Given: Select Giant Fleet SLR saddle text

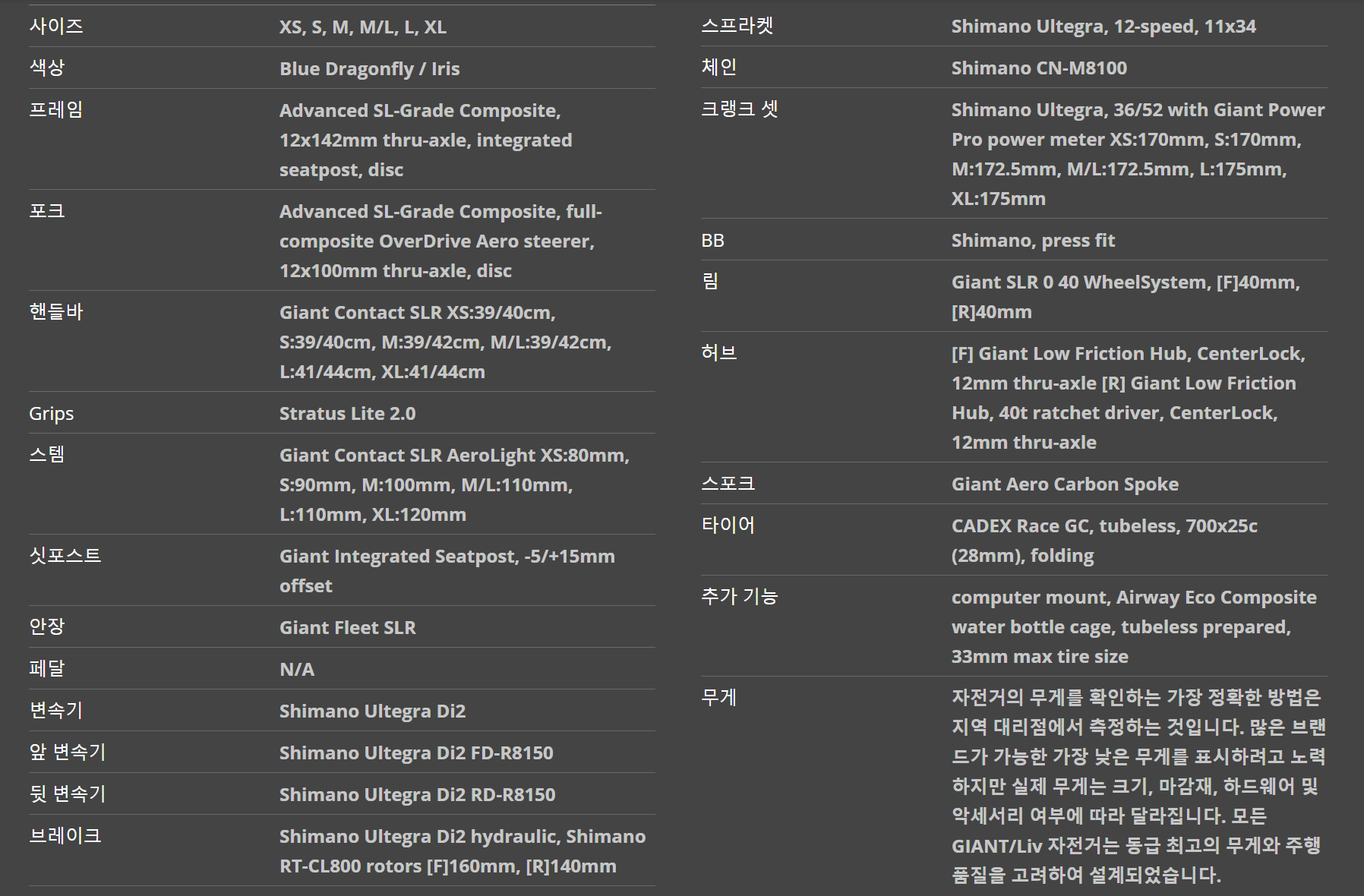Looking at the screenshot, I should click(348, 628).
